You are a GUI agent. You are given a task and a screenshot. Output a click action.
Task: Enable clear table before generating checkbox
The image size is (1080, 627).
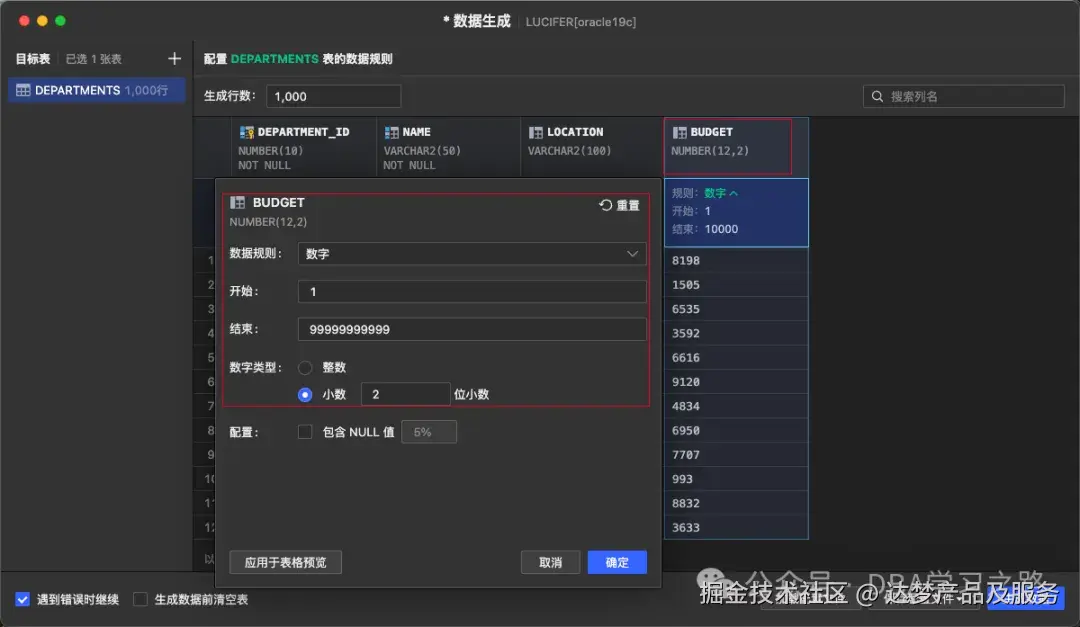click(141, 599)
